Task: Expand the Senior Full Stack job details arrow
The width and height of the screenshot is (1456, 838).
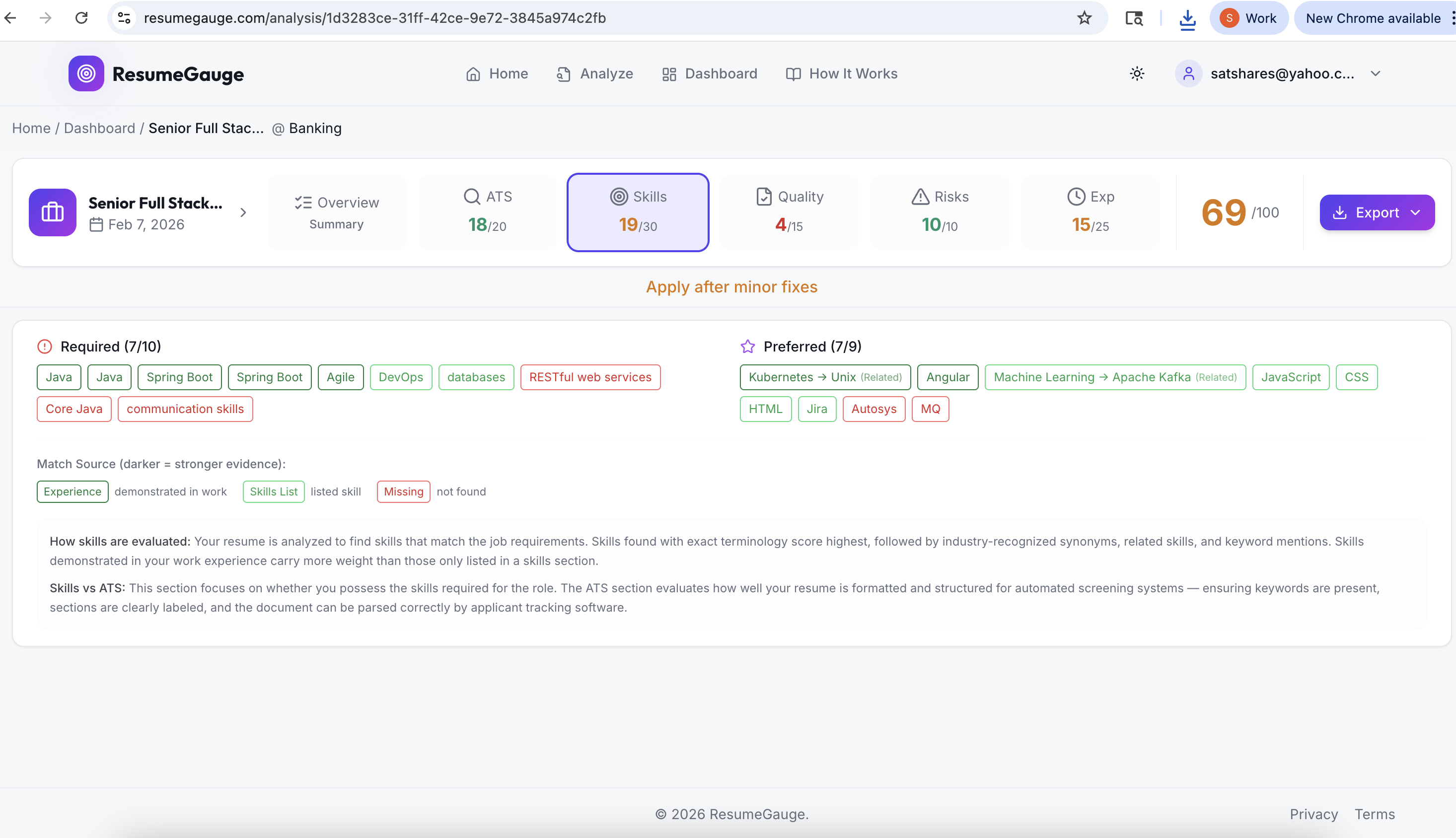Action: tap(242, 212)
